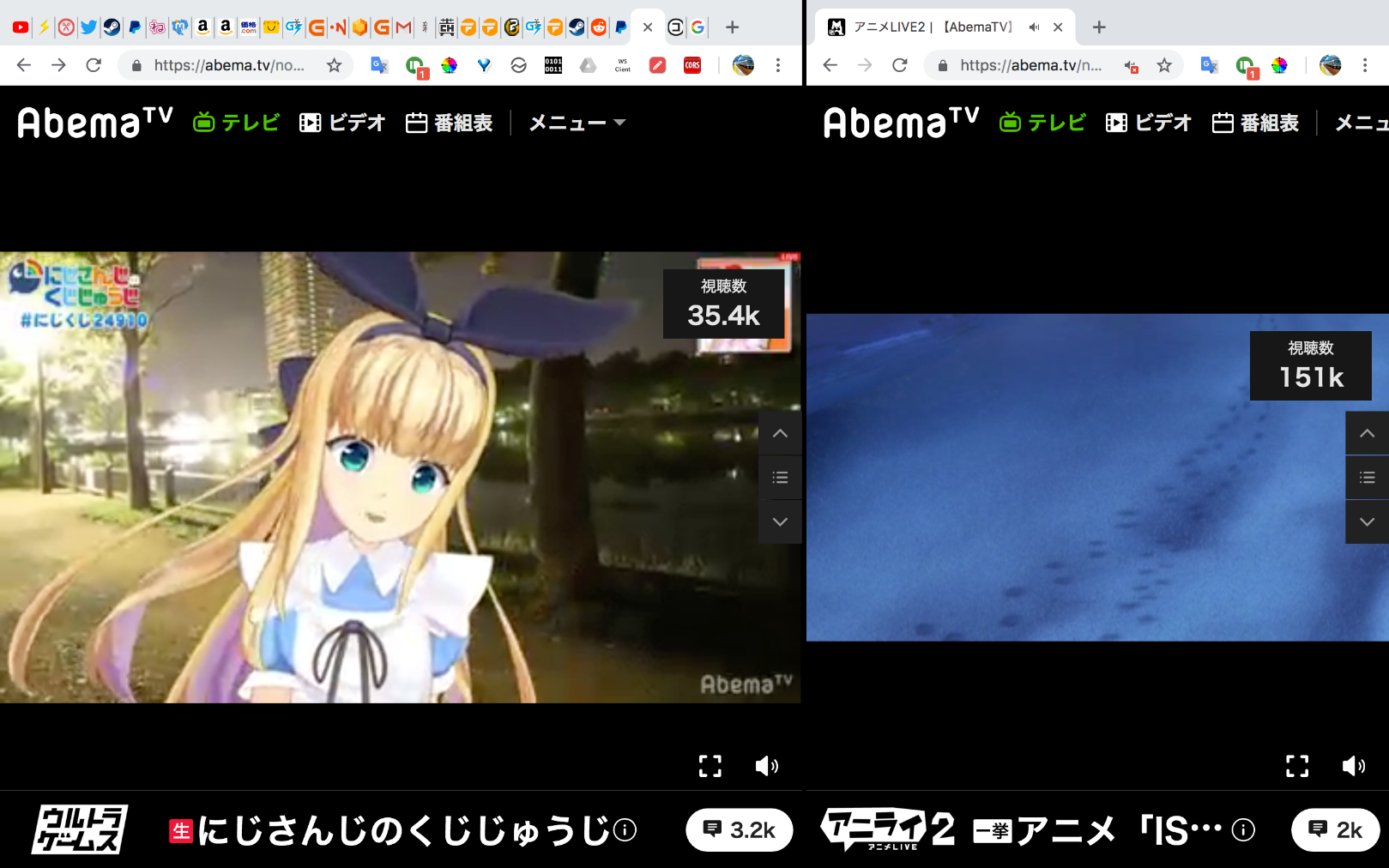Bookmark the page in left browser window

pos(334,65)
